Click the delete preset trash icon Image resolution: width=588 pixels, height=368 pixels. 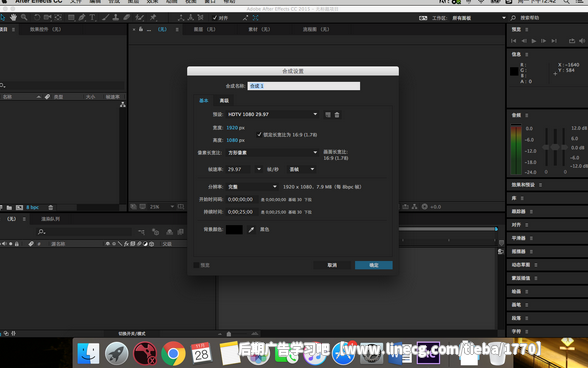337,115
